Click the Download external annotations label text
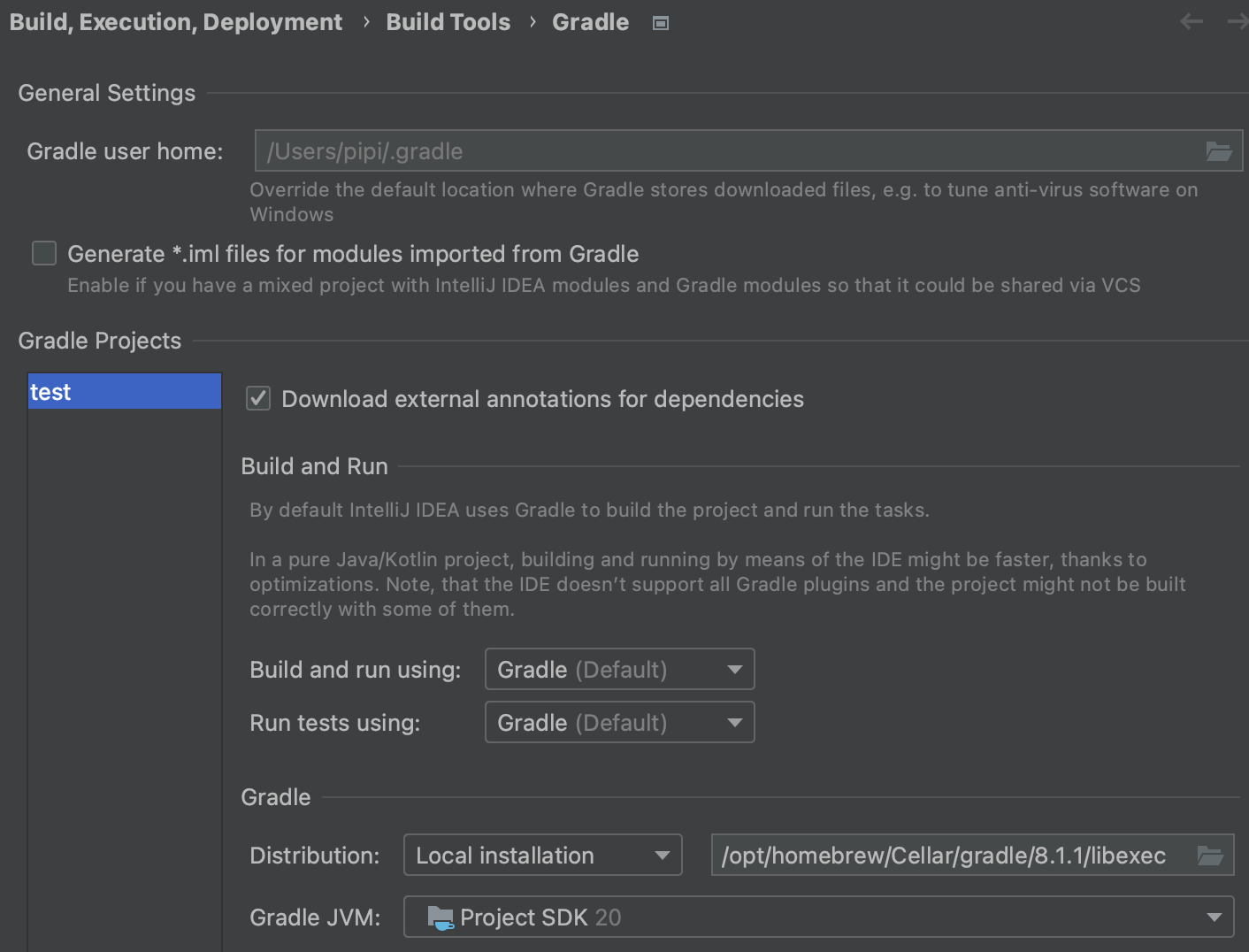 coord(542,399)
